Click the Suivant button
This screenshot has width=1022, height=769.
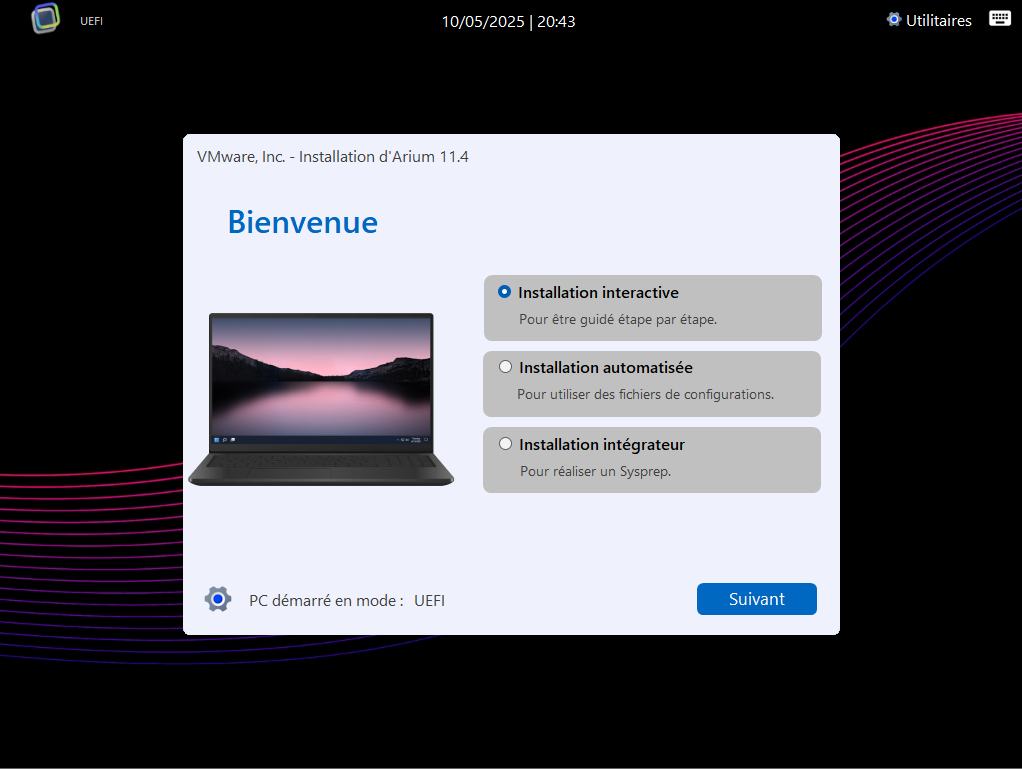pos(757,599)
